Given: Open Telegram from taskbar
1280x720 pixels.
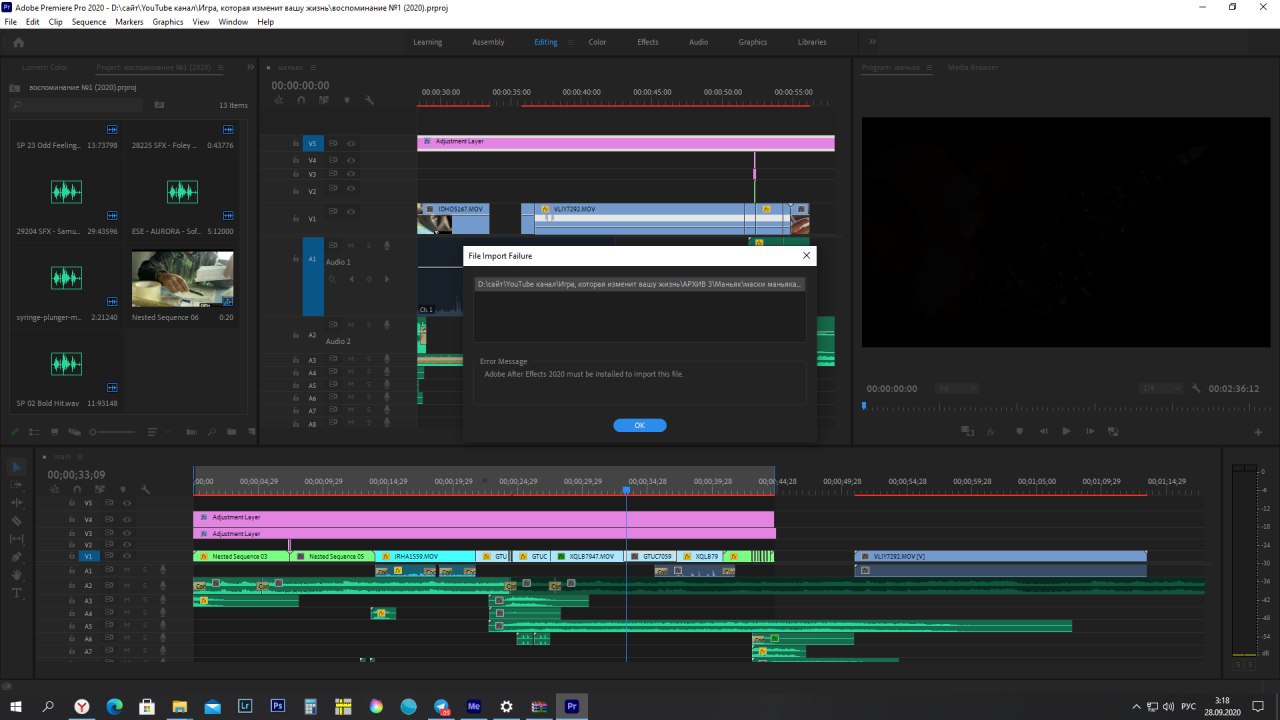Looking at the screenshot, I should (441, 706).
